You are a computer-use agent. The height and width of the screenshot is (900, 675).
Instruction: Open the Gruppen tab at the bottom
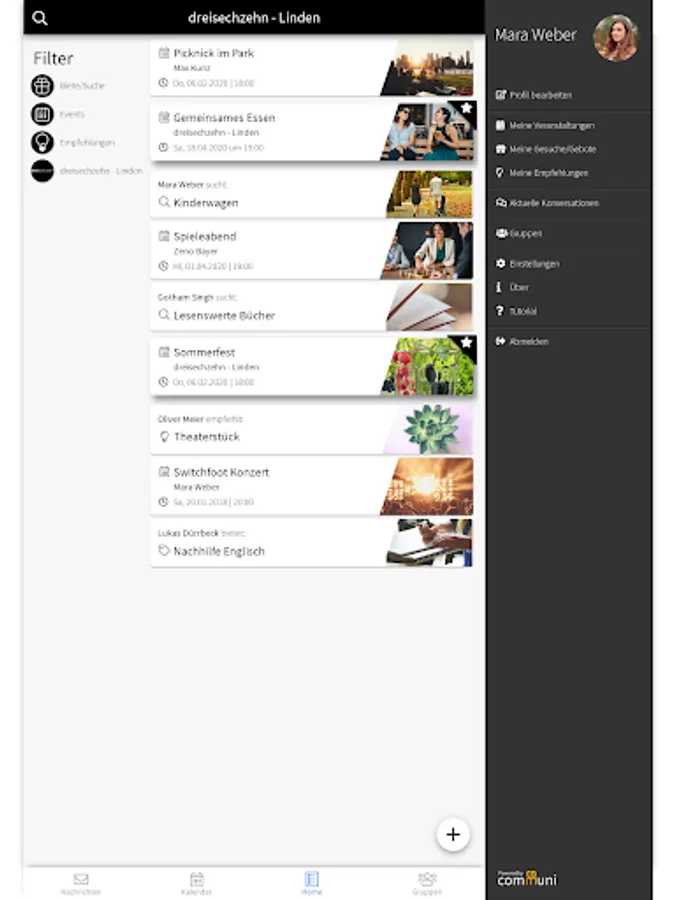[x=426, y=883]
